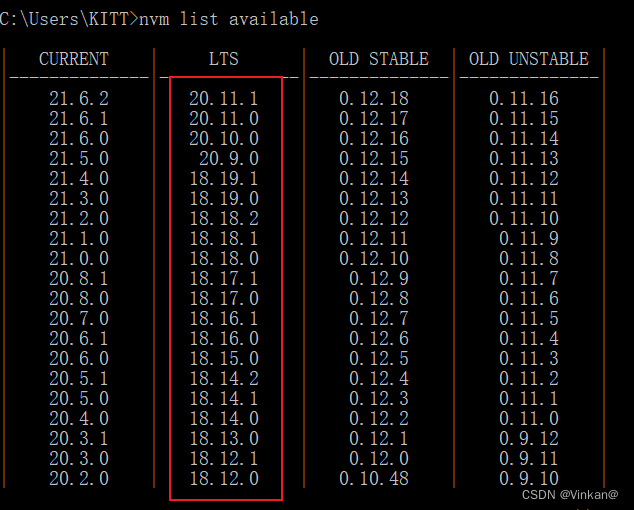Select old stable version 0.12.17
The width and height of the screenshot is (634, 510).
[x=374, y=119]
